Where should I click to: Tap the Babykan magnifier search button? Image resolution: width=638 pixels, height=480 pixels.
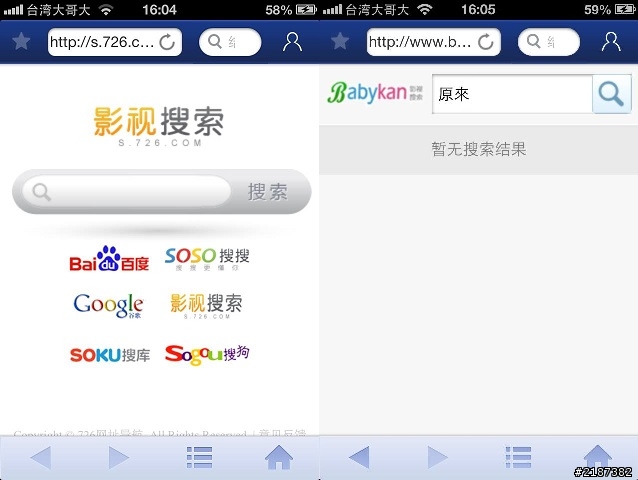pyautogui.click(x=612, y=94)
